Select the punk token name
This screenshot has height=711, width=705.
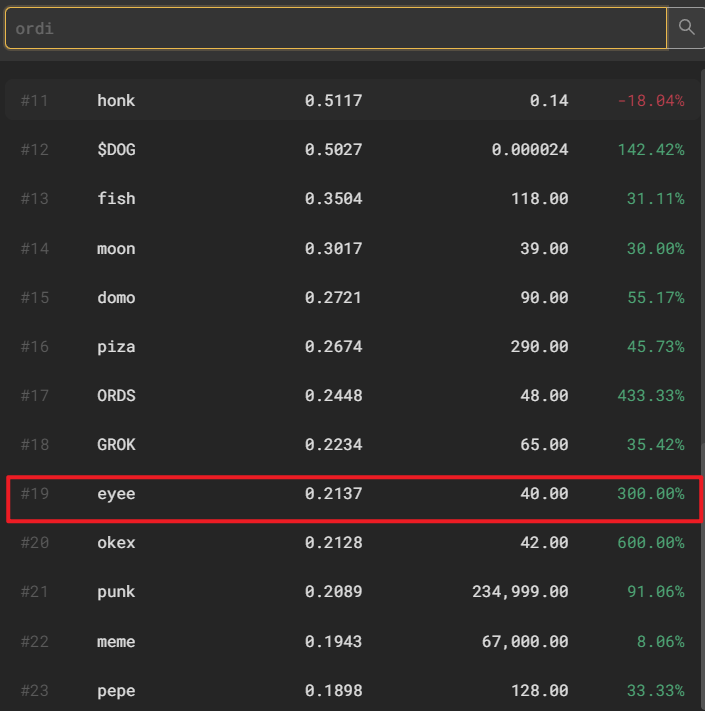pos(116,592)
